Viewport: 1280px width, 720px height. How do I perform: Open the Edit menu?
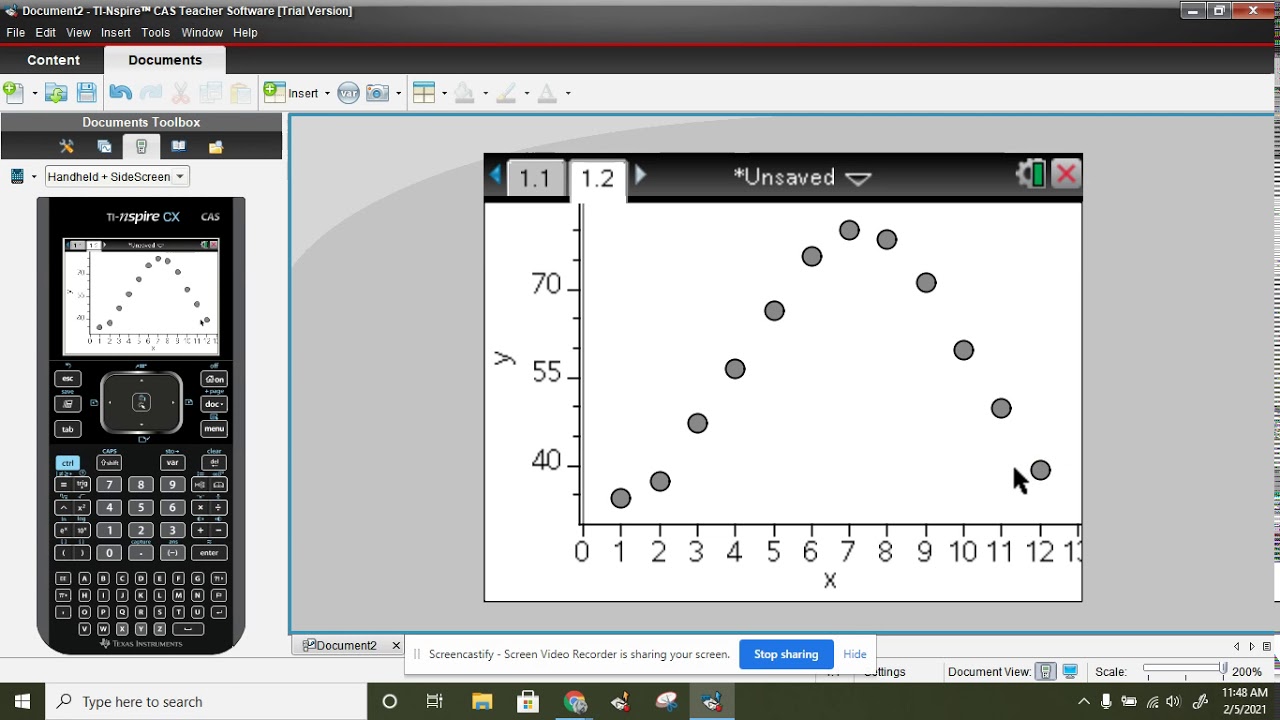(x=45, y=33)
